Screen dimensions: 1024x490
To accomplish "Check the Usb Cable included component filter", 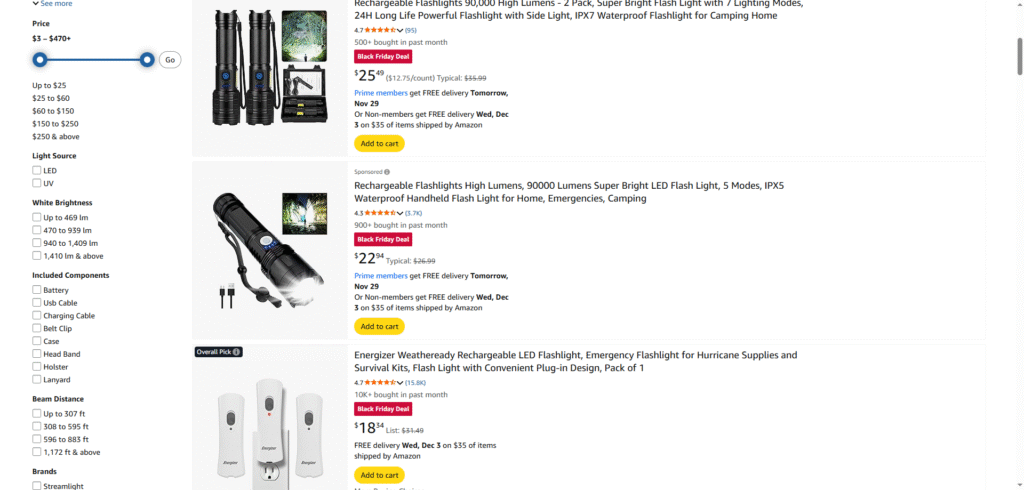I will 37,303.
